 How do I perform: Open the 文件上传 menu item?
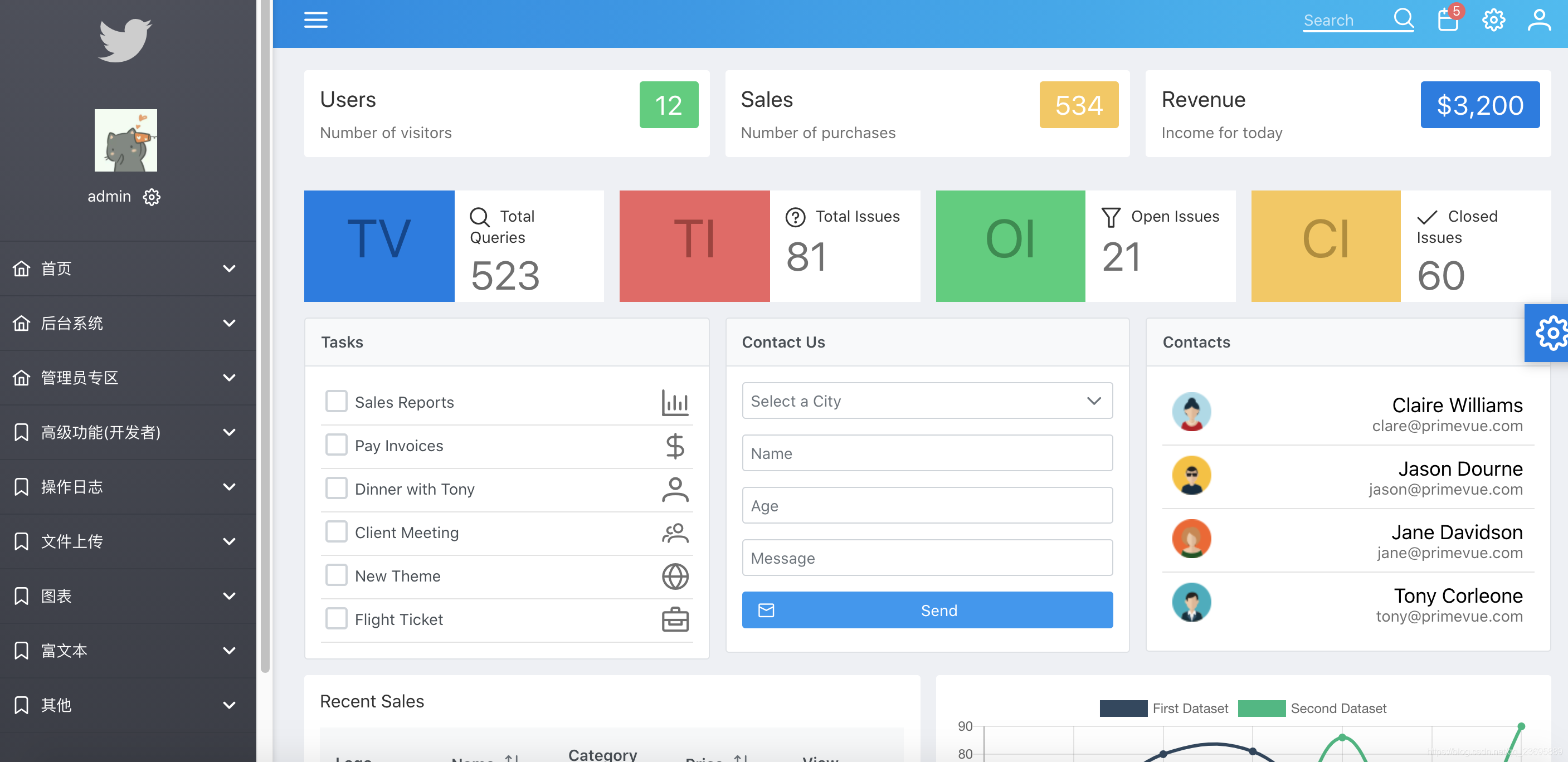pos(128,541)
